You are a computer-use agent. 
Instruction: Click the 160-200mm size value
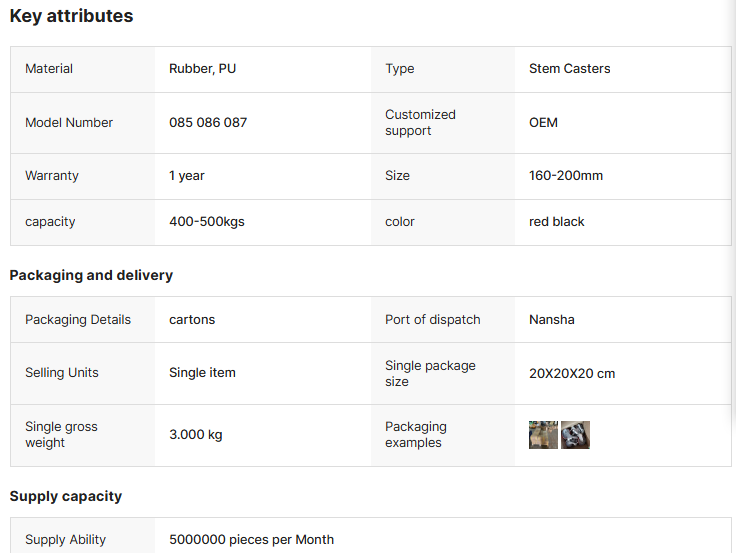(x=566, y=176)
